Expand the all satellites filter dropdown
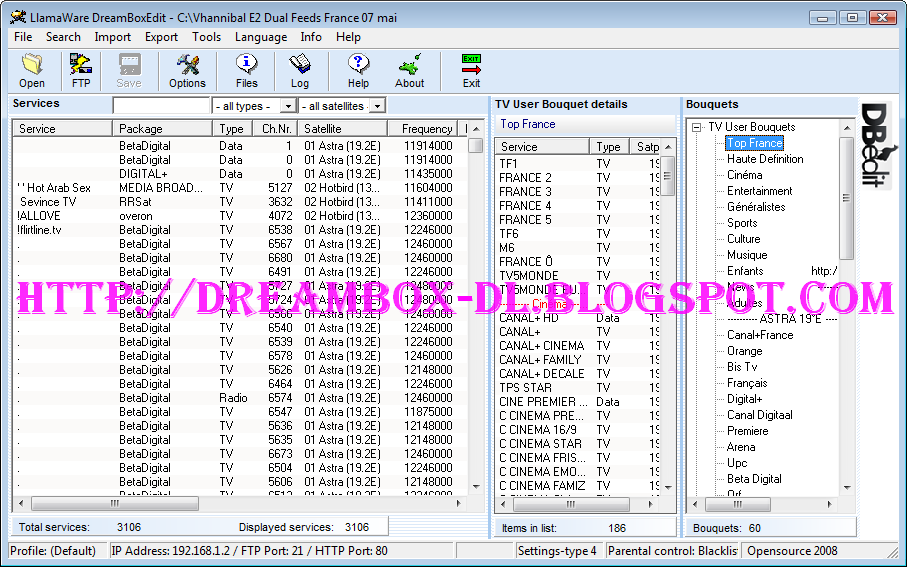The image size is (907, 567). tap(377, 106)
